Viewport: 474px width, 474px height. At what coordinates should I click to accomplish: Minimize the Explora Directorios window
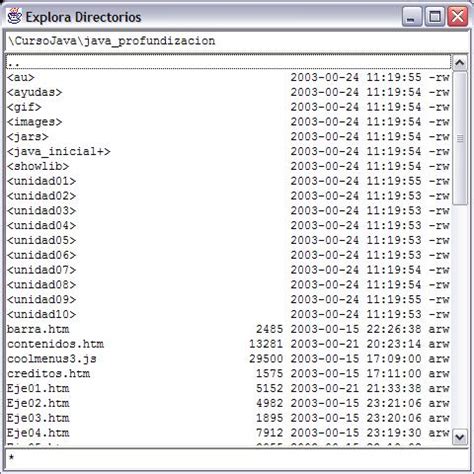click(412, 17)
